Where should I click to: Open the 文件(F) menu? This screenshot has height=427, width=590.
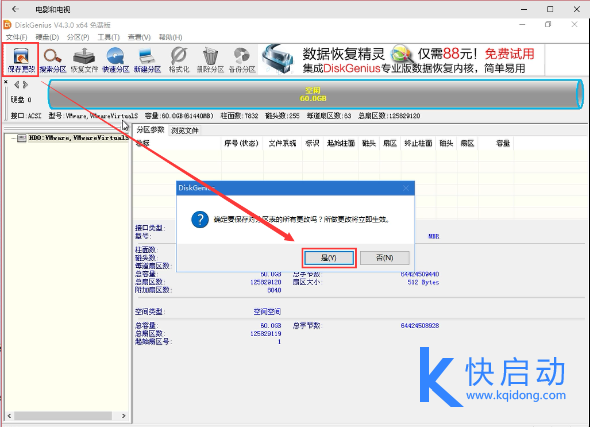coord(17,37)
